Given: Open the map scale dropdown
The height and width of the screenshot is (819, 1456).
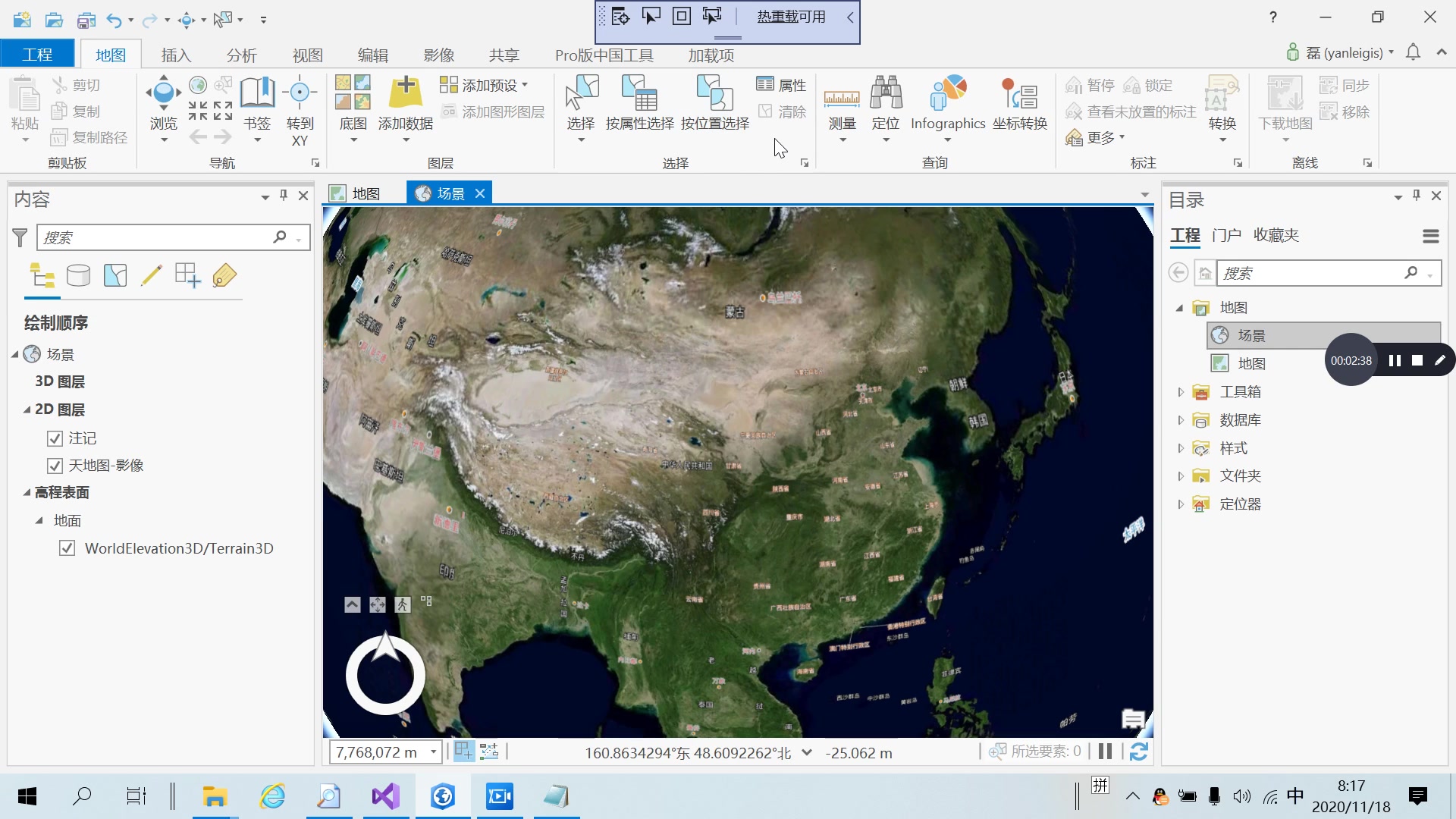Looking at the screenshot, I should [435, 752].
